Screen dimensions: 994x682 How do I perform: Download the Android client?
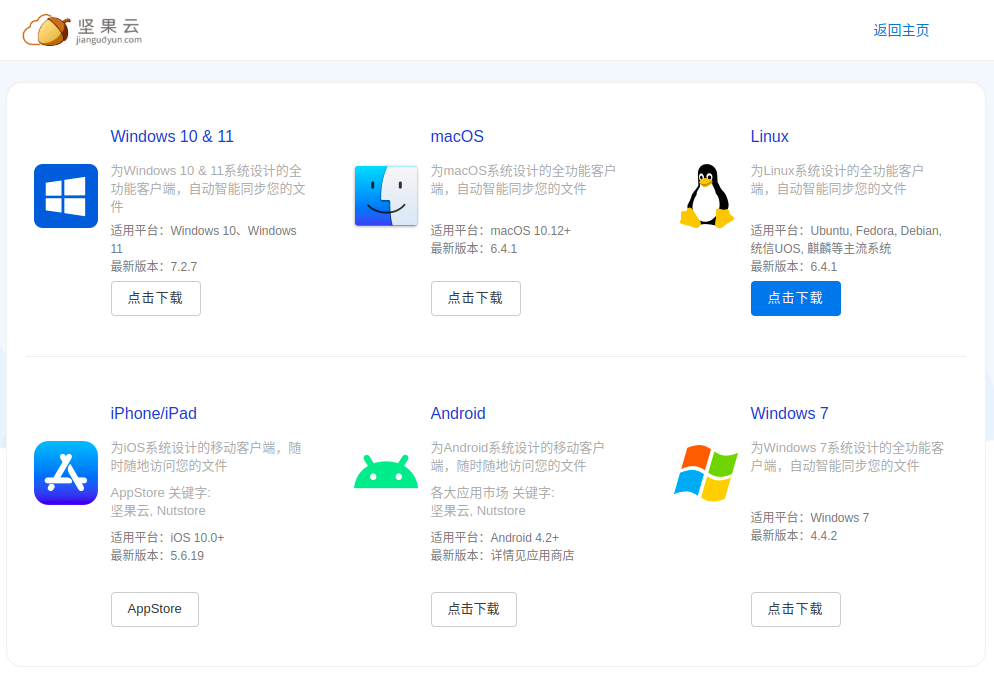pos(473,609)
